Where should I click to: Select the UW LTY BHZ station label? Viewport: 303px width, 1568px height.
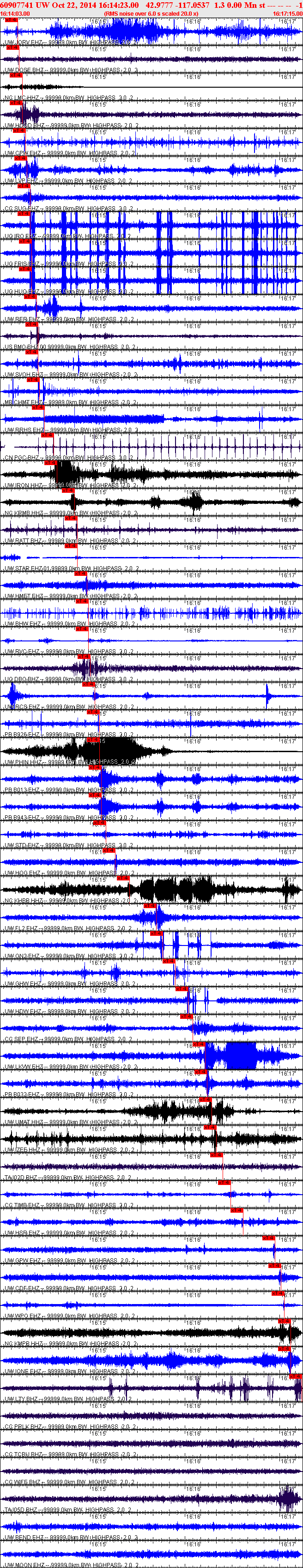click(x=69, y=1399)
